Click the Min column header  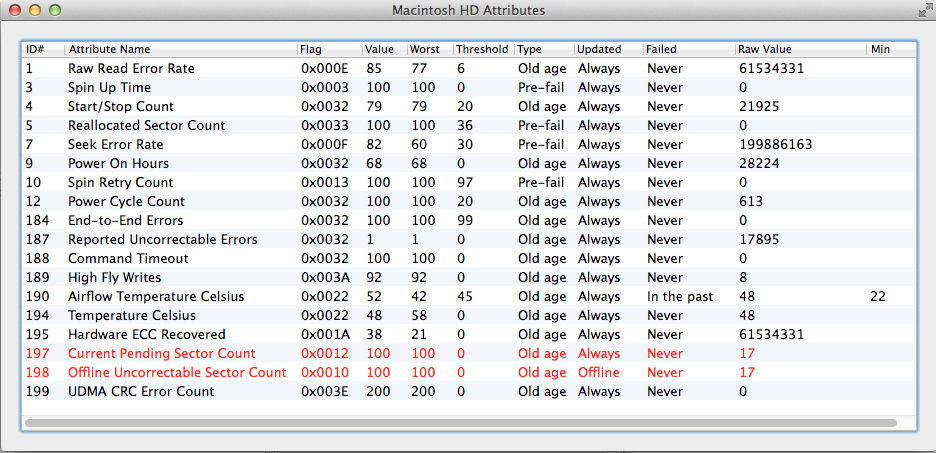(892, 50)
